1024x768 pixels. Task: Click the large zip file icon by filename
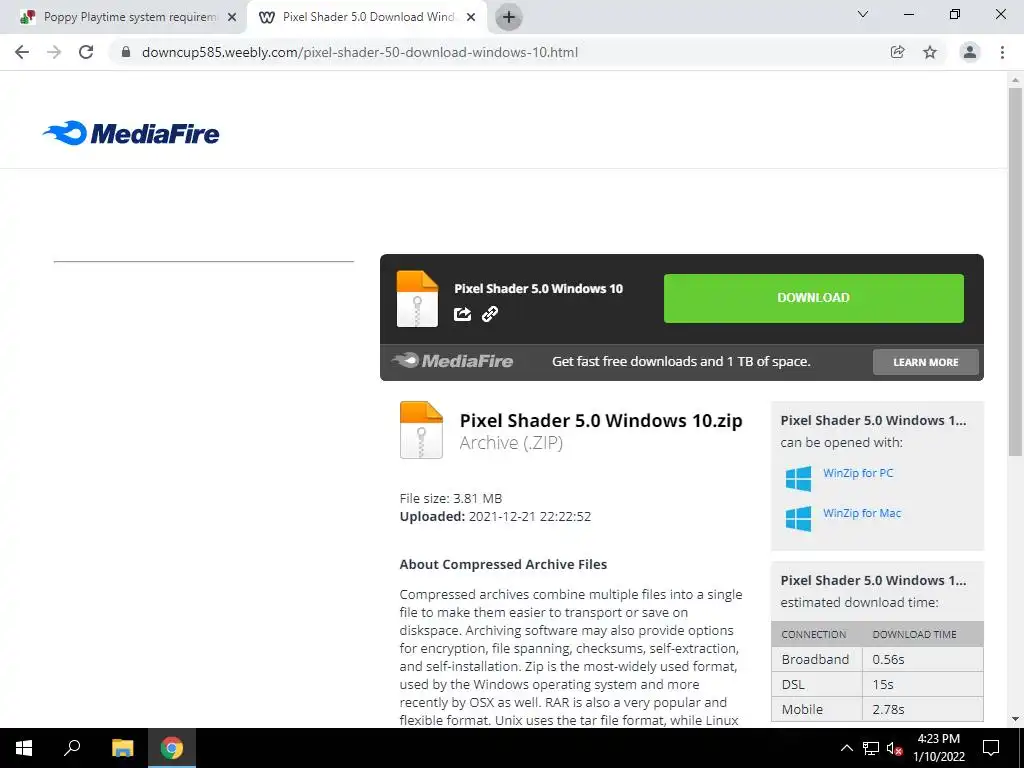click(x=421, y=430)
